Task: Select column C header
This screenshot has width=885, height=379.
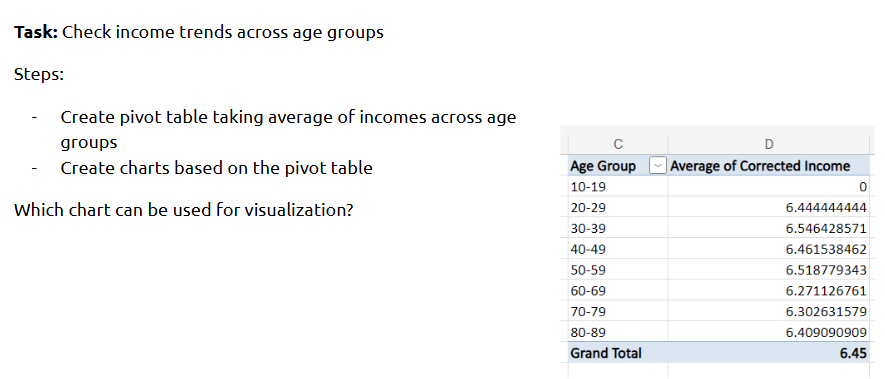Action: coord(617,145)
